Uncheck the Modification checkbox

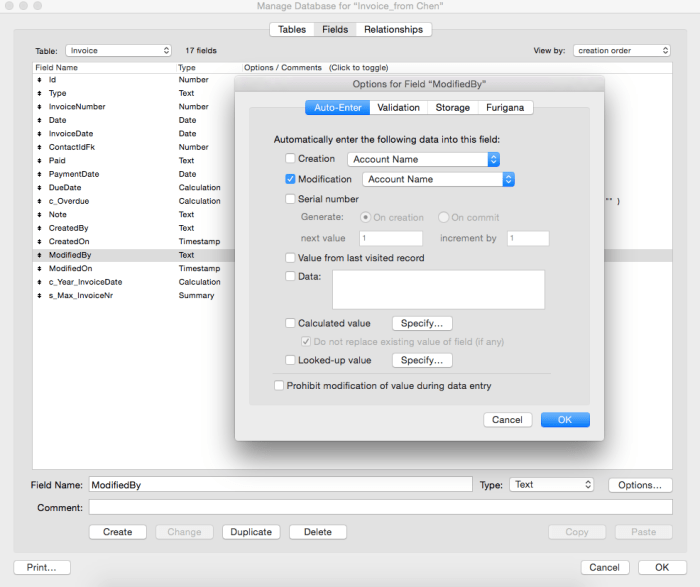click(291, 180)
